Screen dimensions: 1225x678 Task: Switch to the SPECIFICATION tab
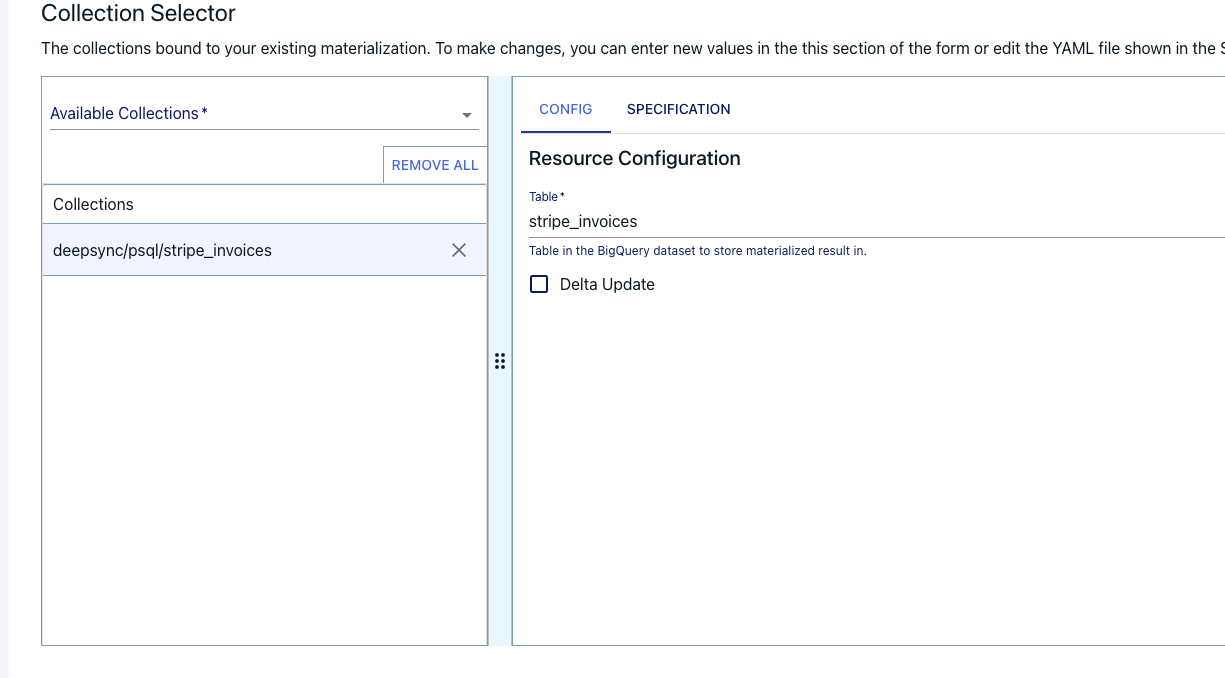[679, 109]
